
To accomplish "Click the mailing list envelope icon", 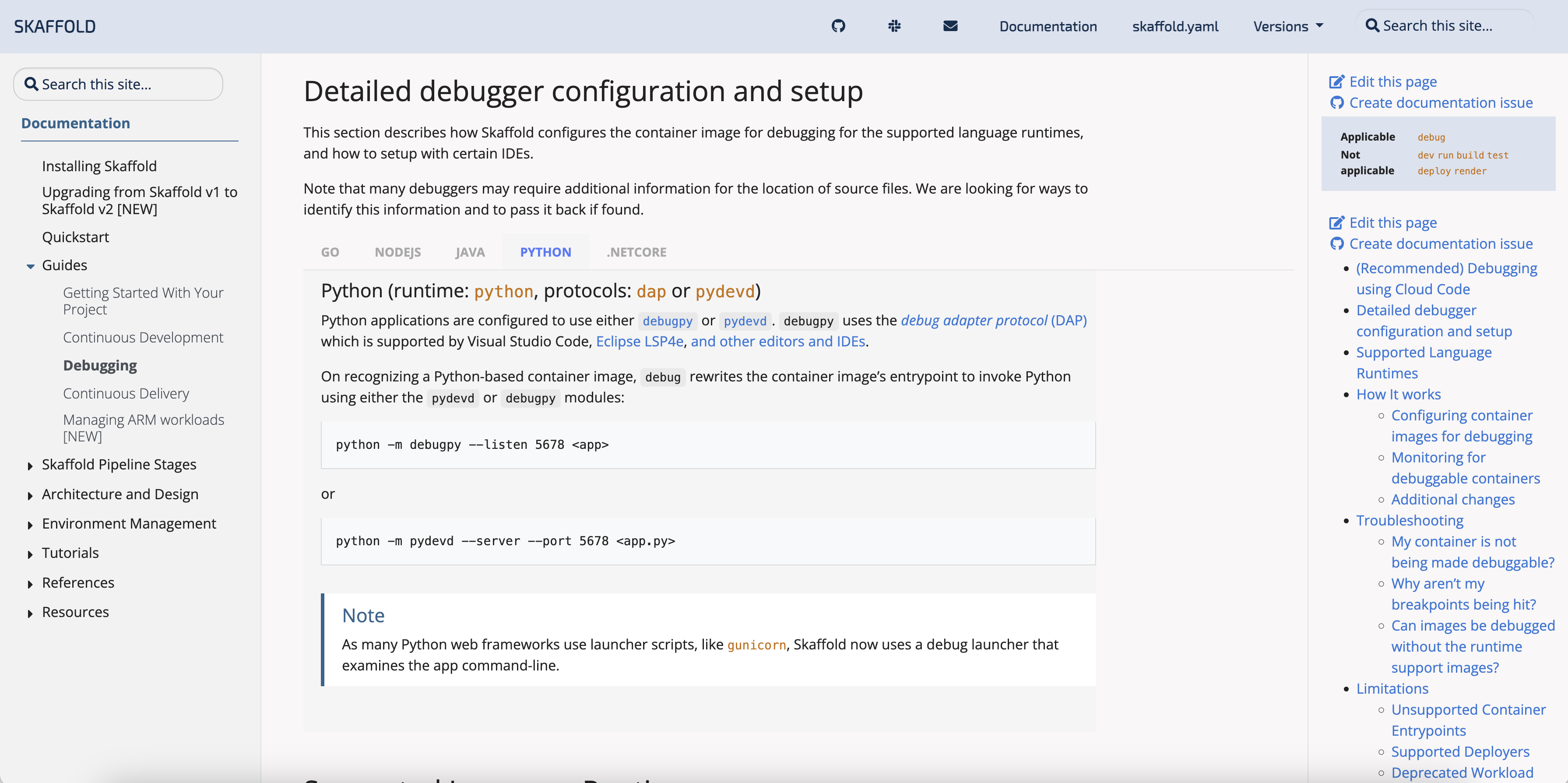I will point(950,25).
